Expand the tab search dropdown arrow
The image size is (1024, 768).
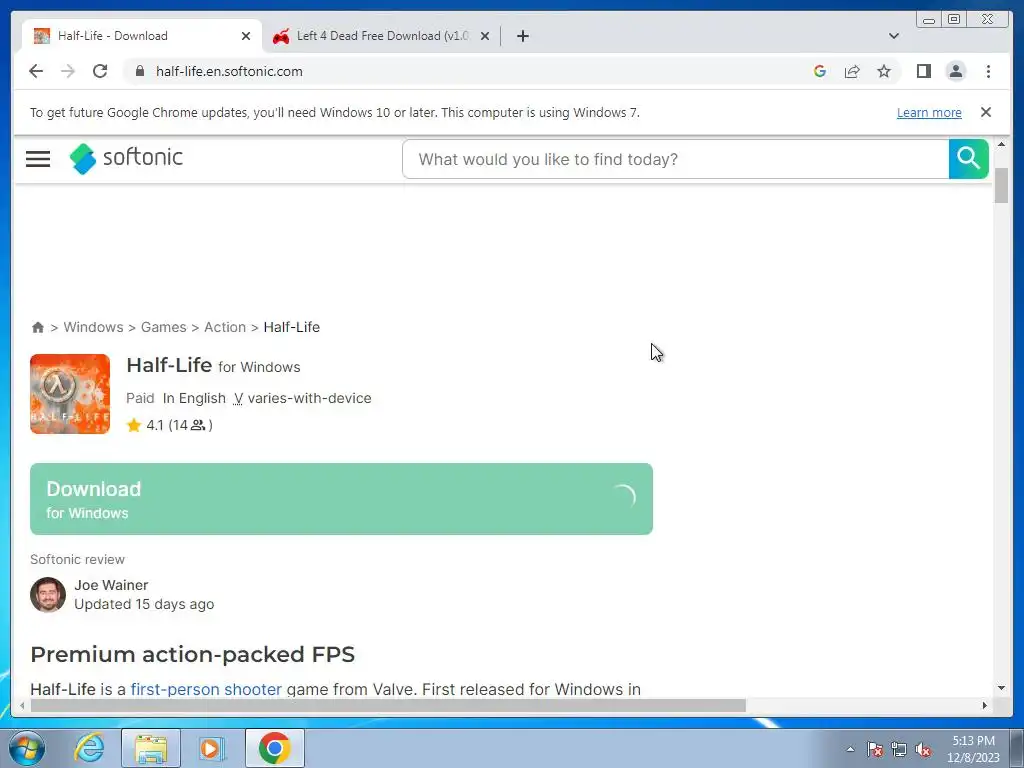tap(894, 36)
